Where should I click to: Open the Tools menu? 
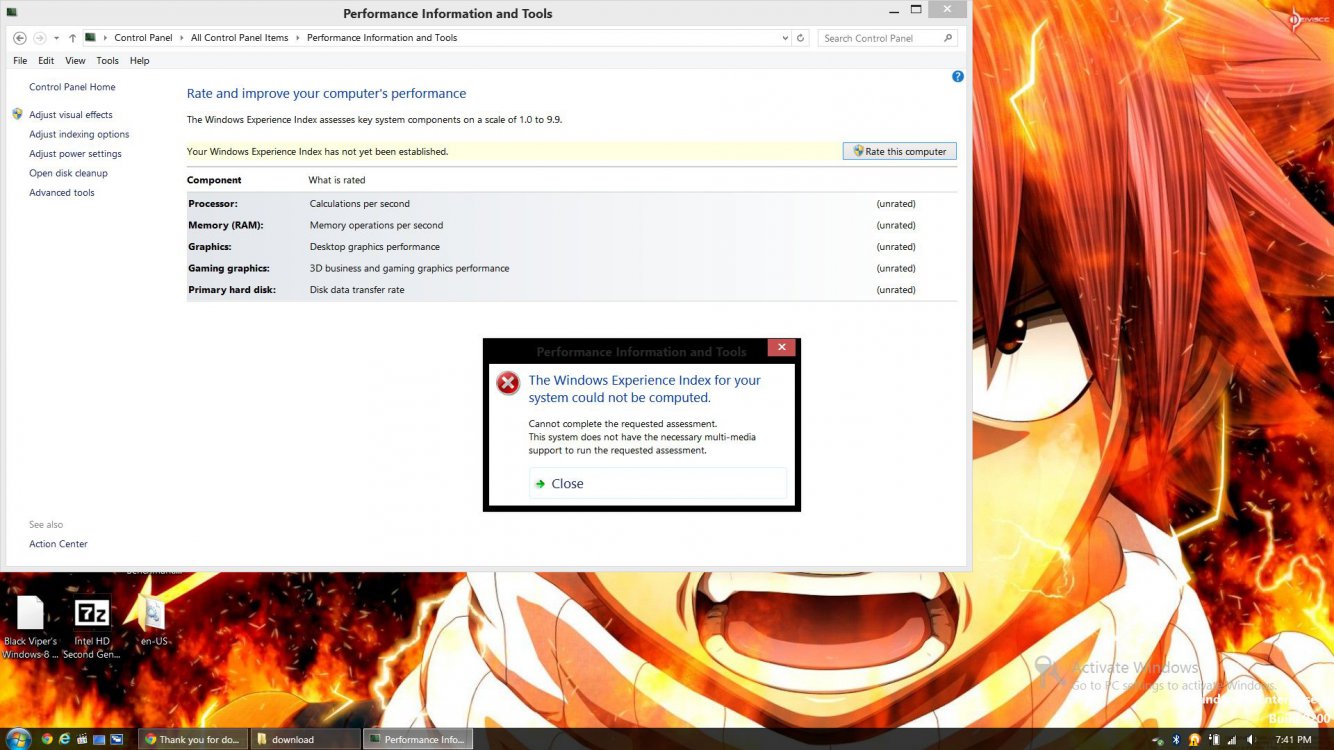tap(107, 61)
